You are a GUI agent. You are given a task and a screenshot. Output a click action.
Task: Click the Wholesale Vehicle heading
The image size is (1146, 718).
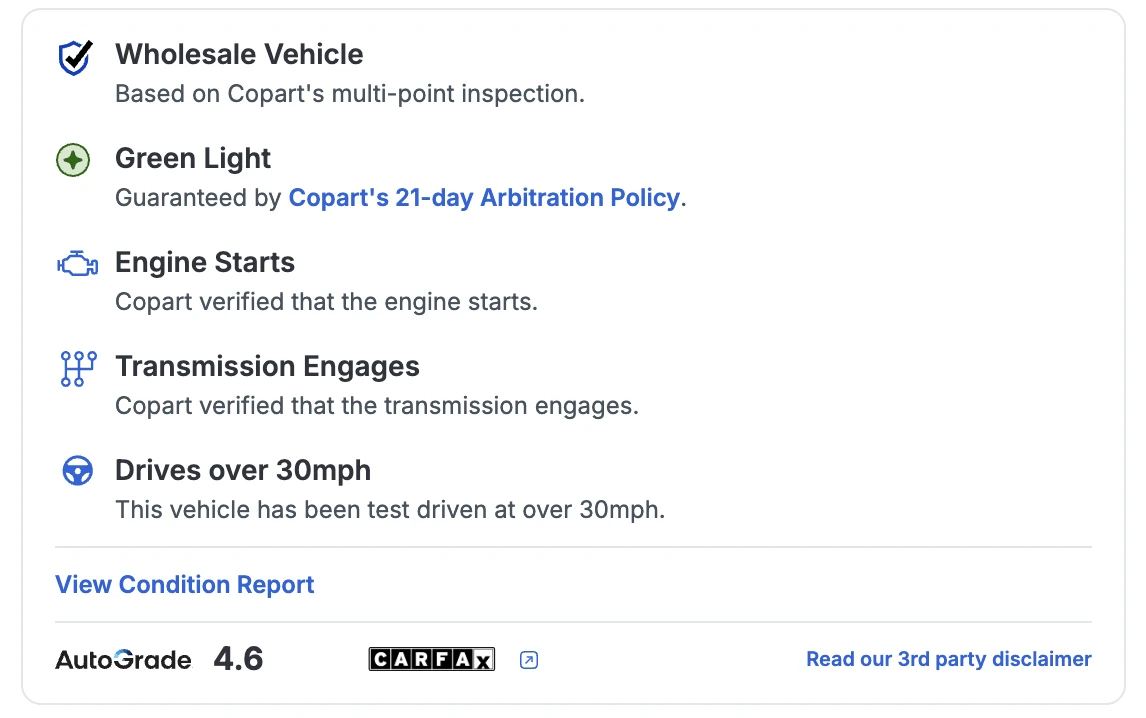click(x=239, y=55)
